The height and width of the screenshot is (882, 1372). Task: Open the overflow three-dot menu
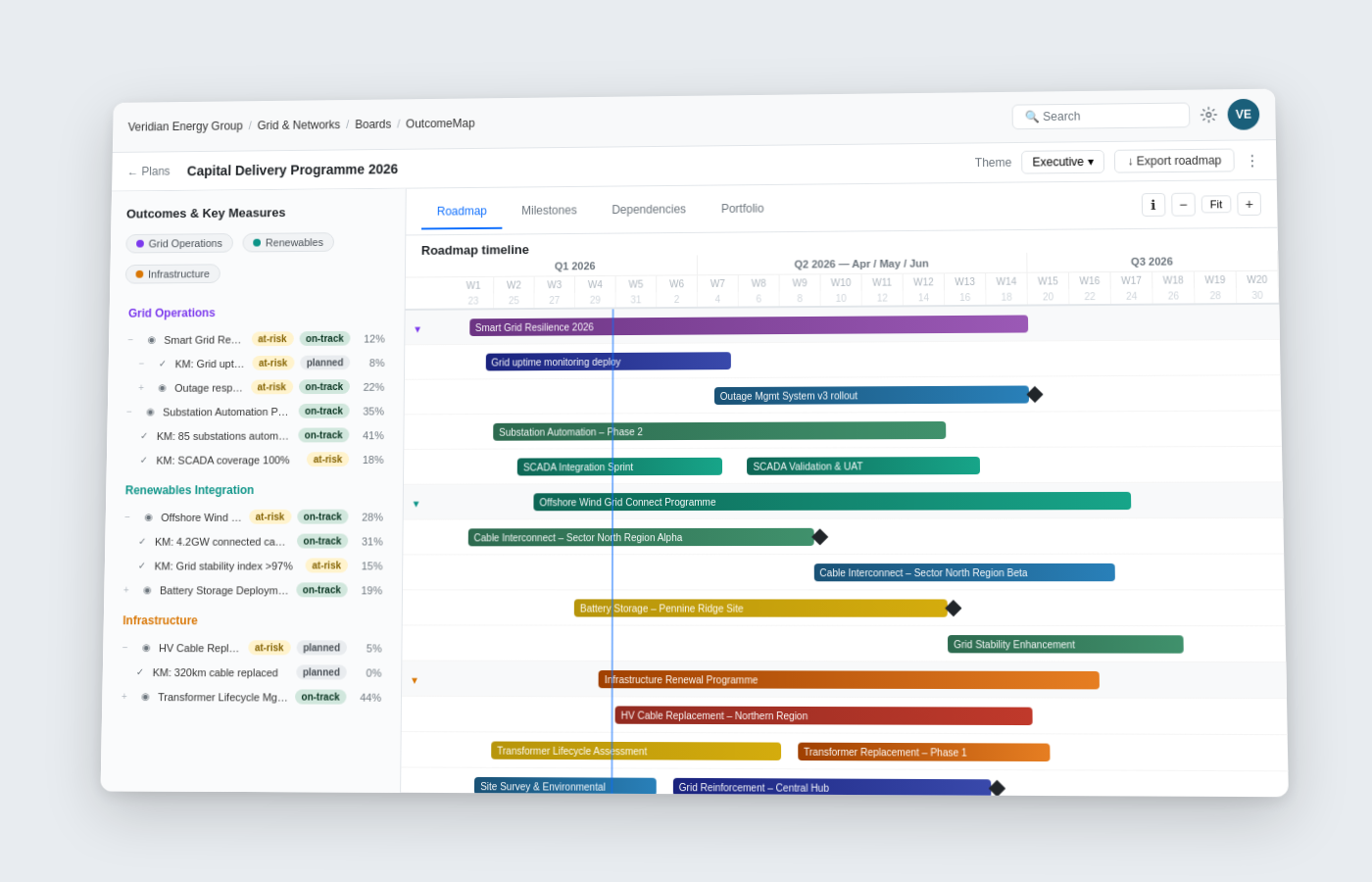click(1251, 161)
